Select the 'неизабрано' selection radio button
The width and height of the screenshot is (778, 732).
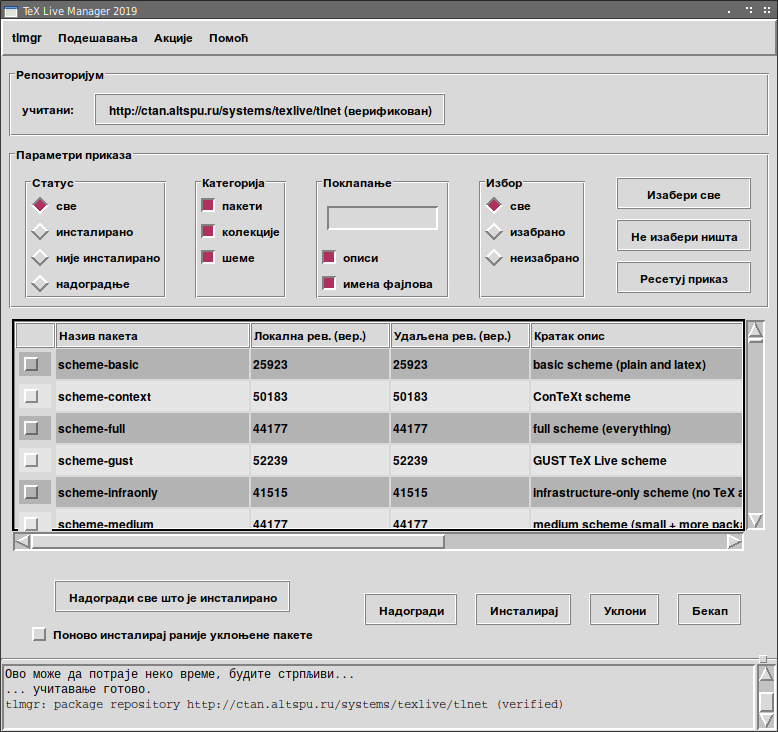pos(494,258)
